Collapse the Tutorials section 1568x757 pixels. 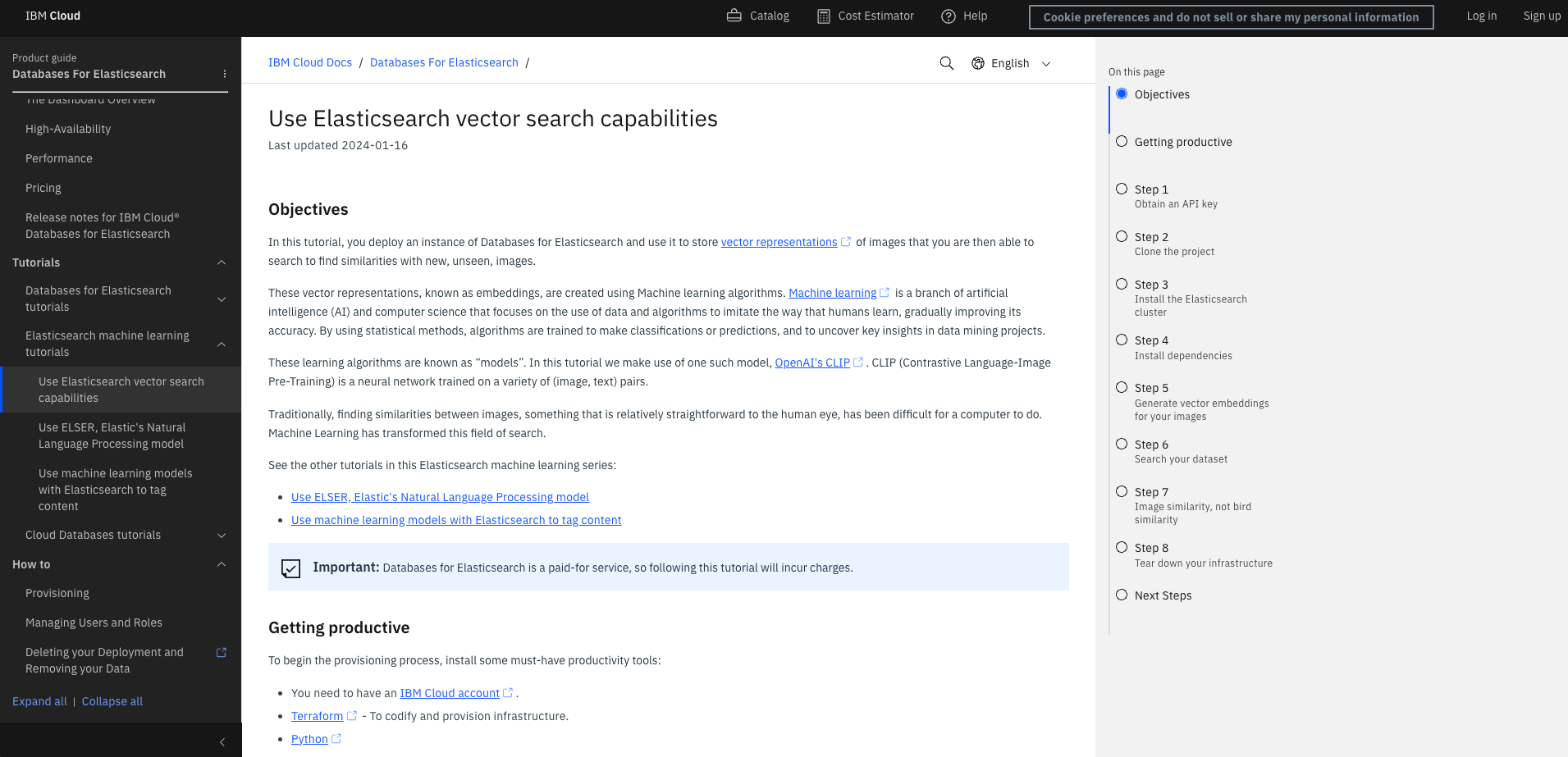click(221, 262)
